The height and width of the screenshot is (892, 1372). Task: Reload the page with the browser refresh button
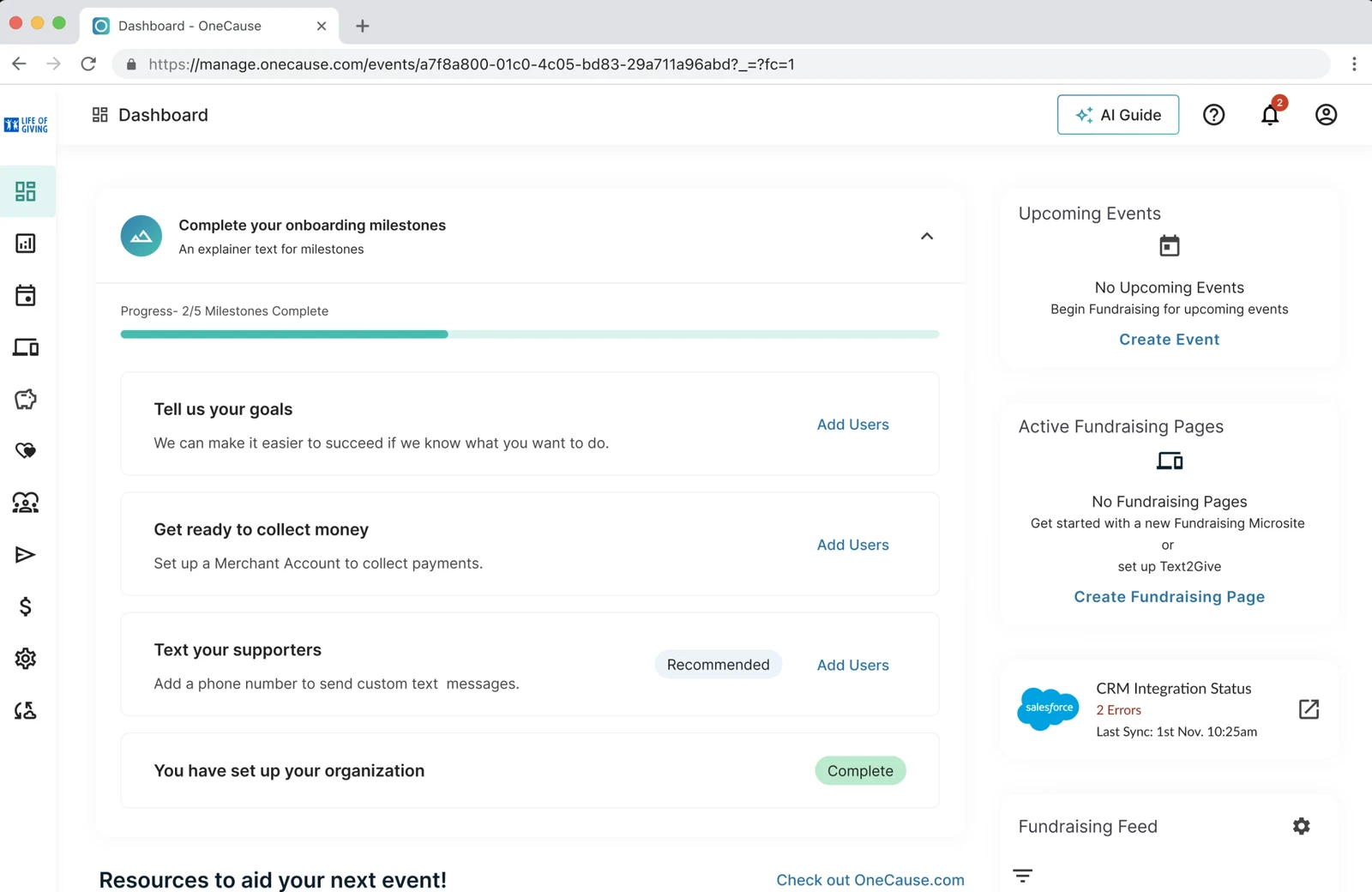click(x=88, y=64)
